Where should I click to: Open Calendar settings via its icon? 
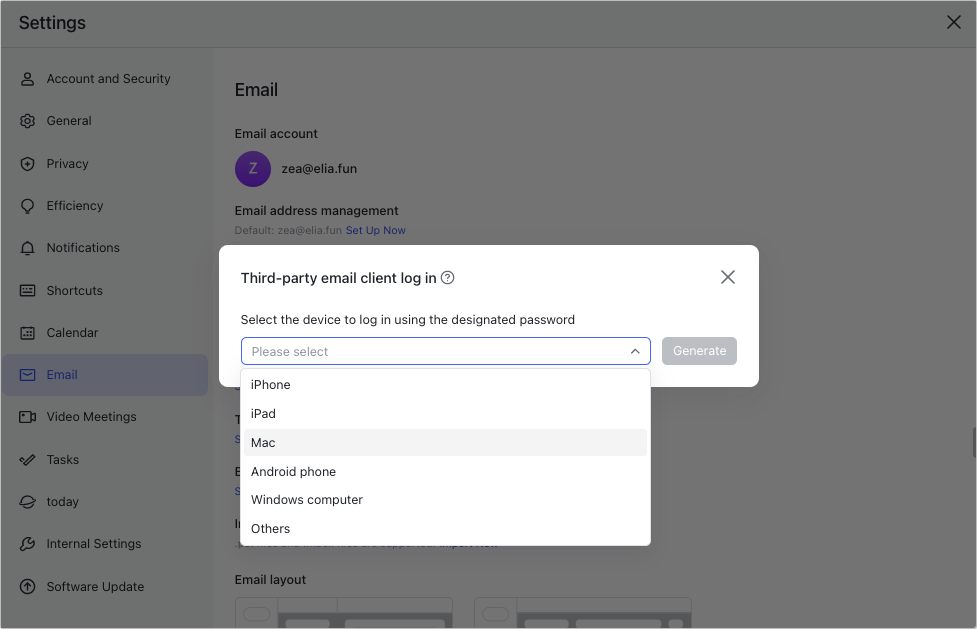pos(28,332)
